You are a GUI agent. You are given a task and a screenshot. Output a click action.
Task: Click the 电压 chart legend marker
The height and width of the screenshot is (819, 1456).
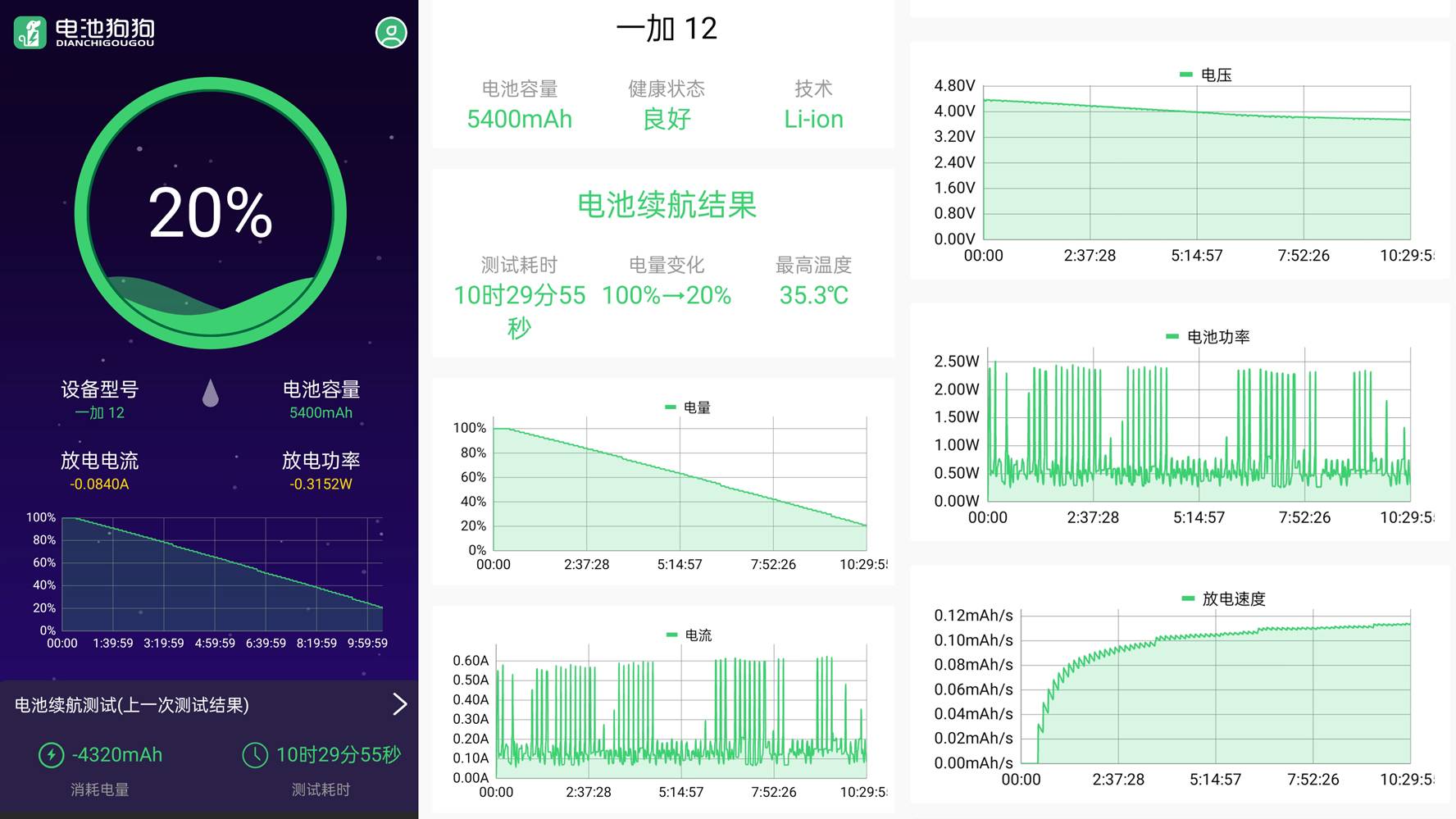point(1185,75)
